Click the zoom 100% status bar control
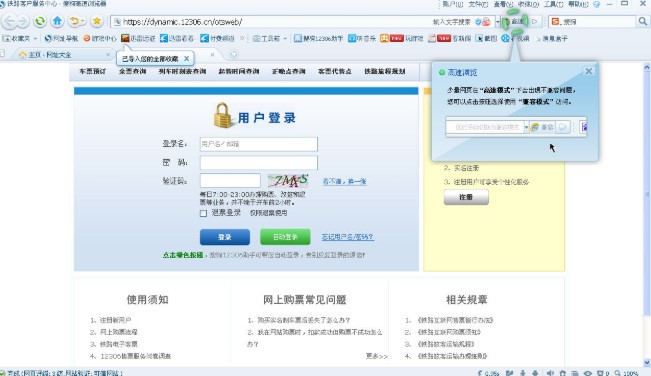651x376 pixels. tap(627, 373)
